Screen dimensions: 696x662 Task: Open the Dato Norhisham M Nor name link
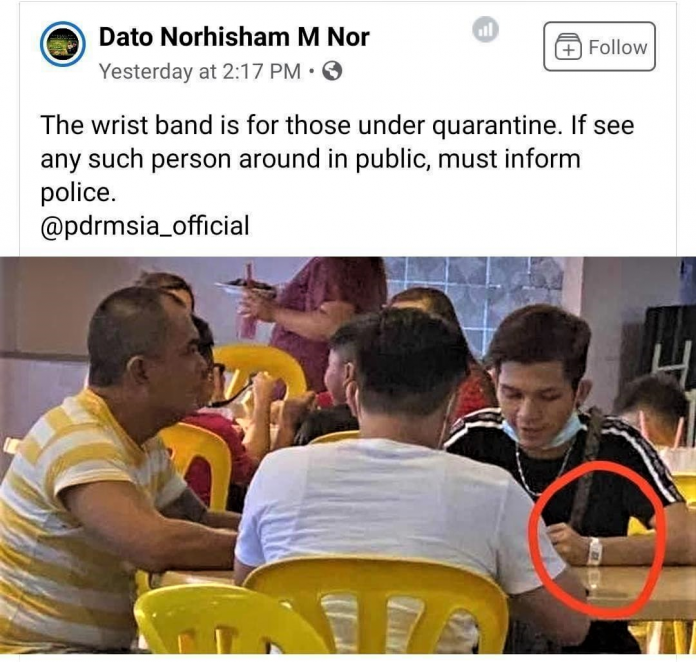coord(234,36)
